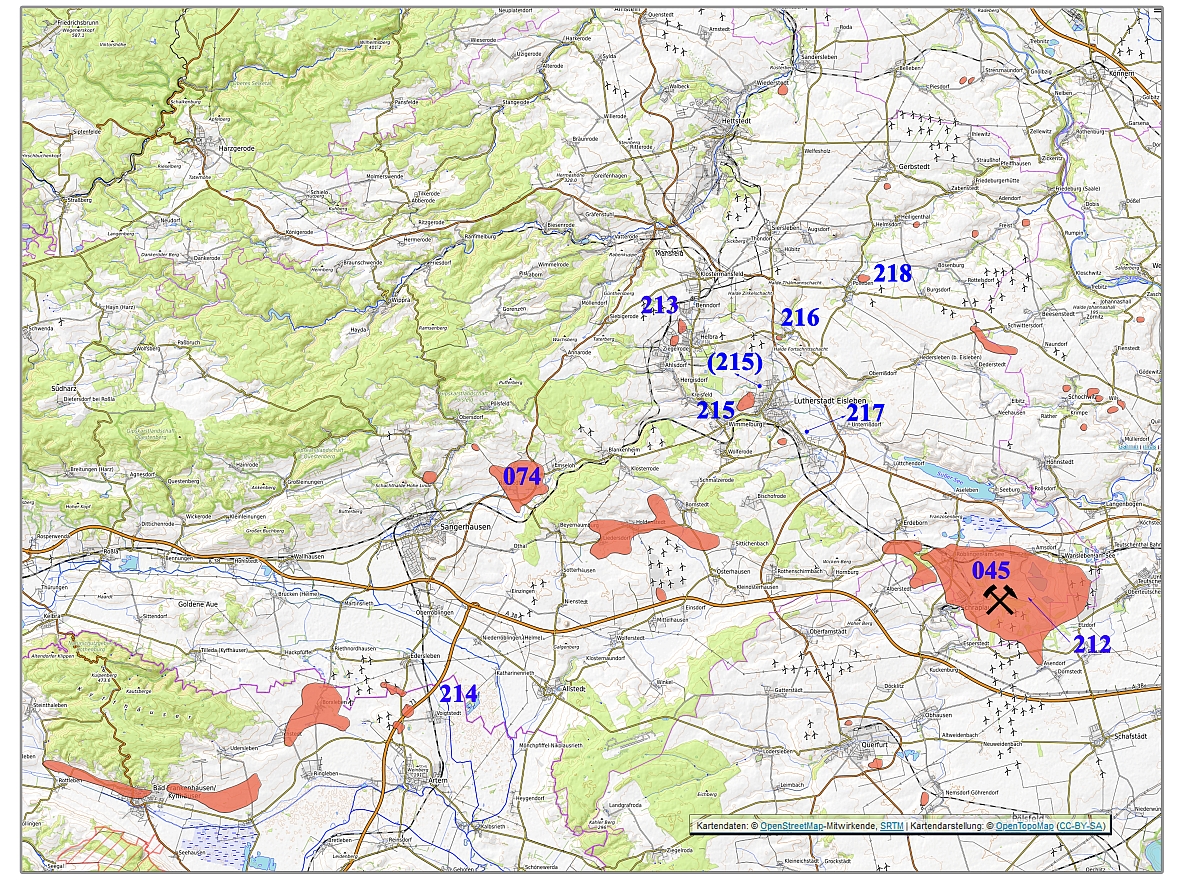Click marker label 218 near Polleben

coord(892,273)
